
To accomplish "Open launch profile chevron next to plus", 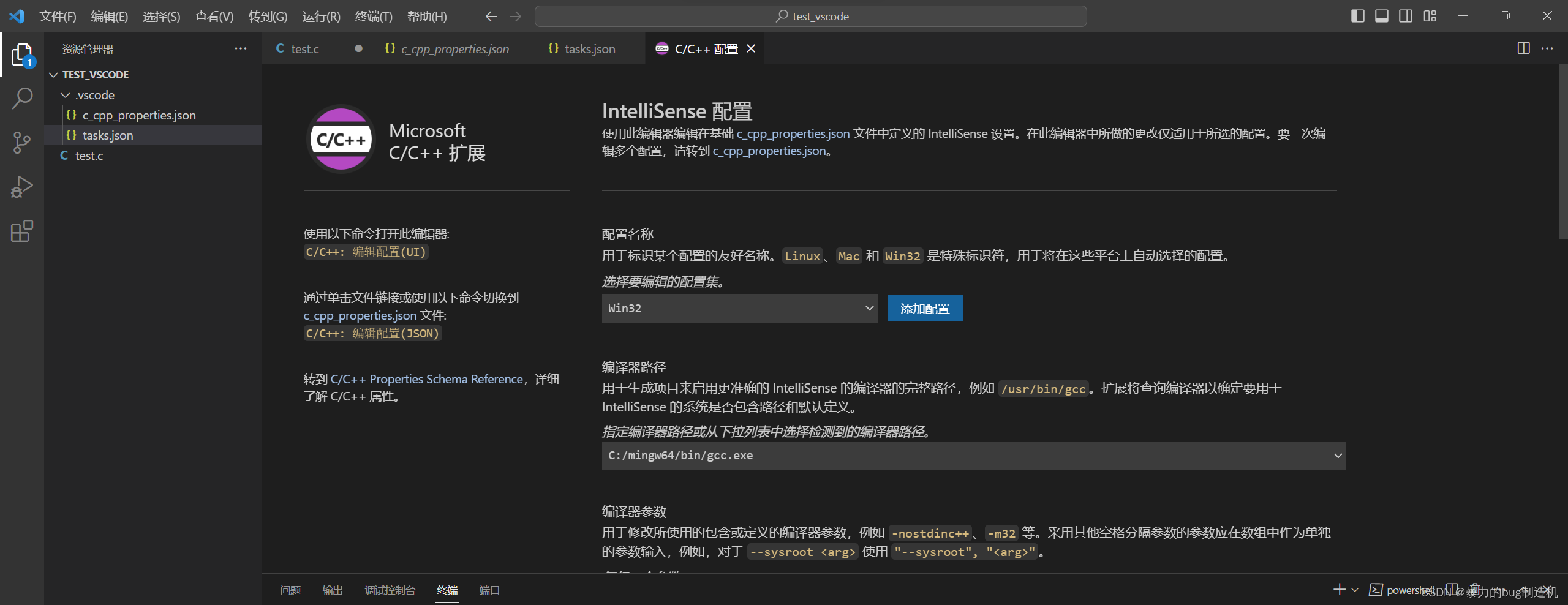I will (x=1355, y=590).
